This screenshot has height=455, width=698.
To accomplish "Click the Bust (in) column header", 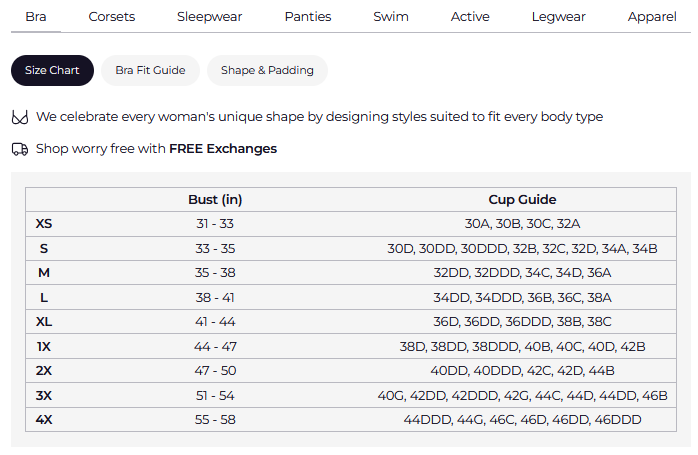I will [215, 199].
